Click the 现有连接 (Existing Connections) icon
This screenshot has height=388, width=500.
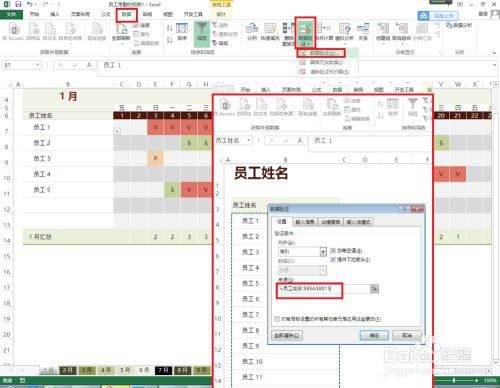click(97, 32)
